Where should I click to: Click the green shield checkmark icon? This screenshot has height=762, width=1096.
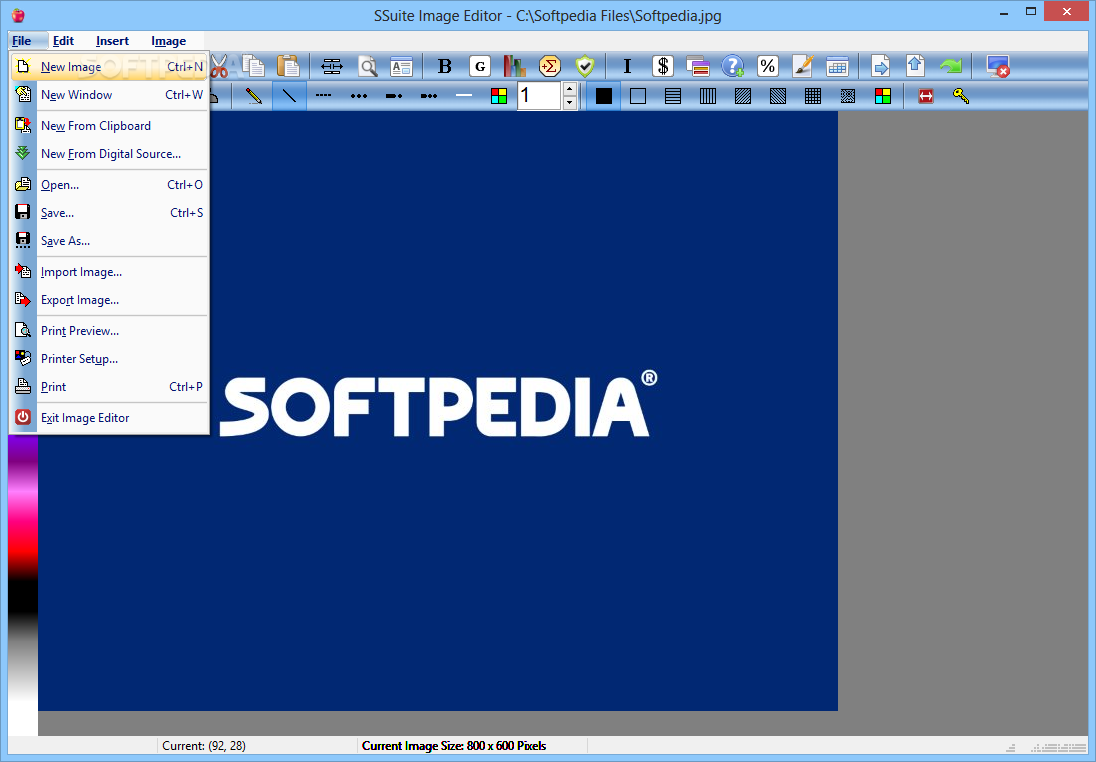tap(585, 66)
